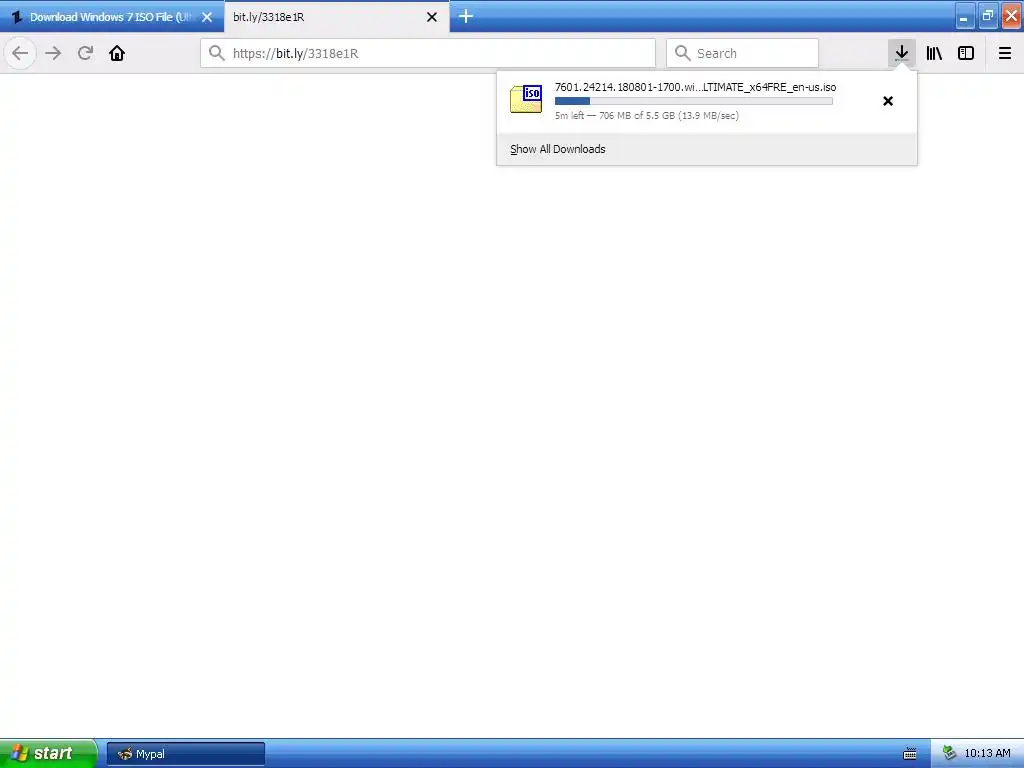Open a new tab with plus button
Image resolution: width=1024 pixels, height=768 pixels.
(x=466, y=16)
